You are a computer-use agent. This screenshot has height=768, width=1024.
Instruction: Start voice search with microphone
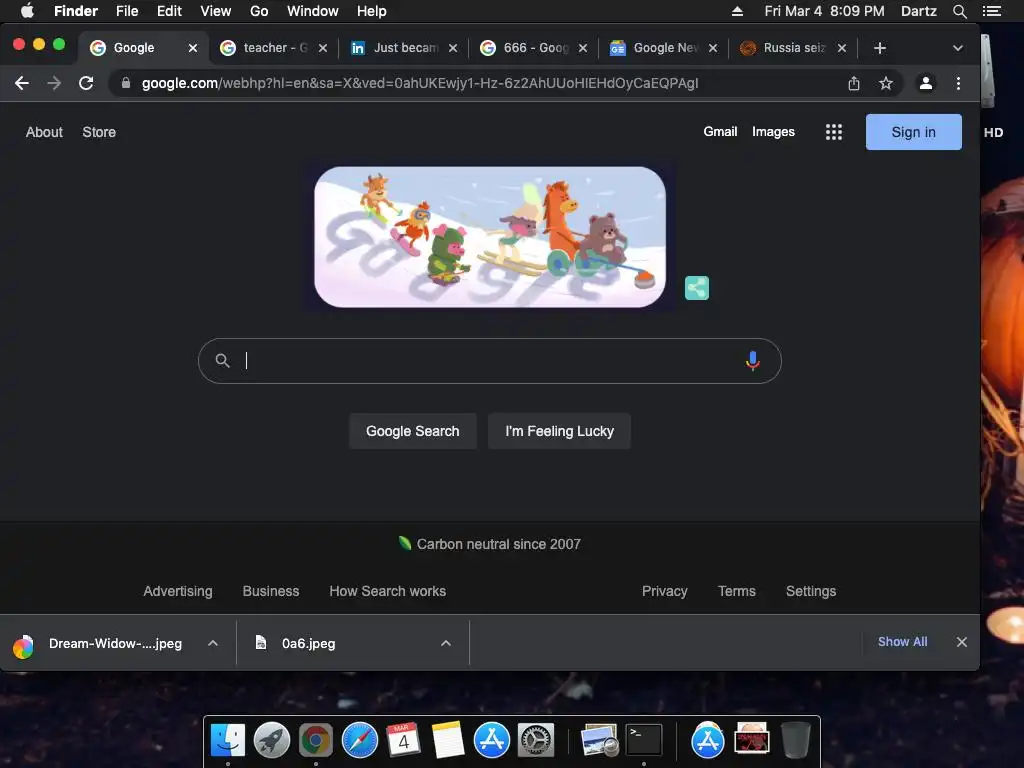[x=752, y=360]
